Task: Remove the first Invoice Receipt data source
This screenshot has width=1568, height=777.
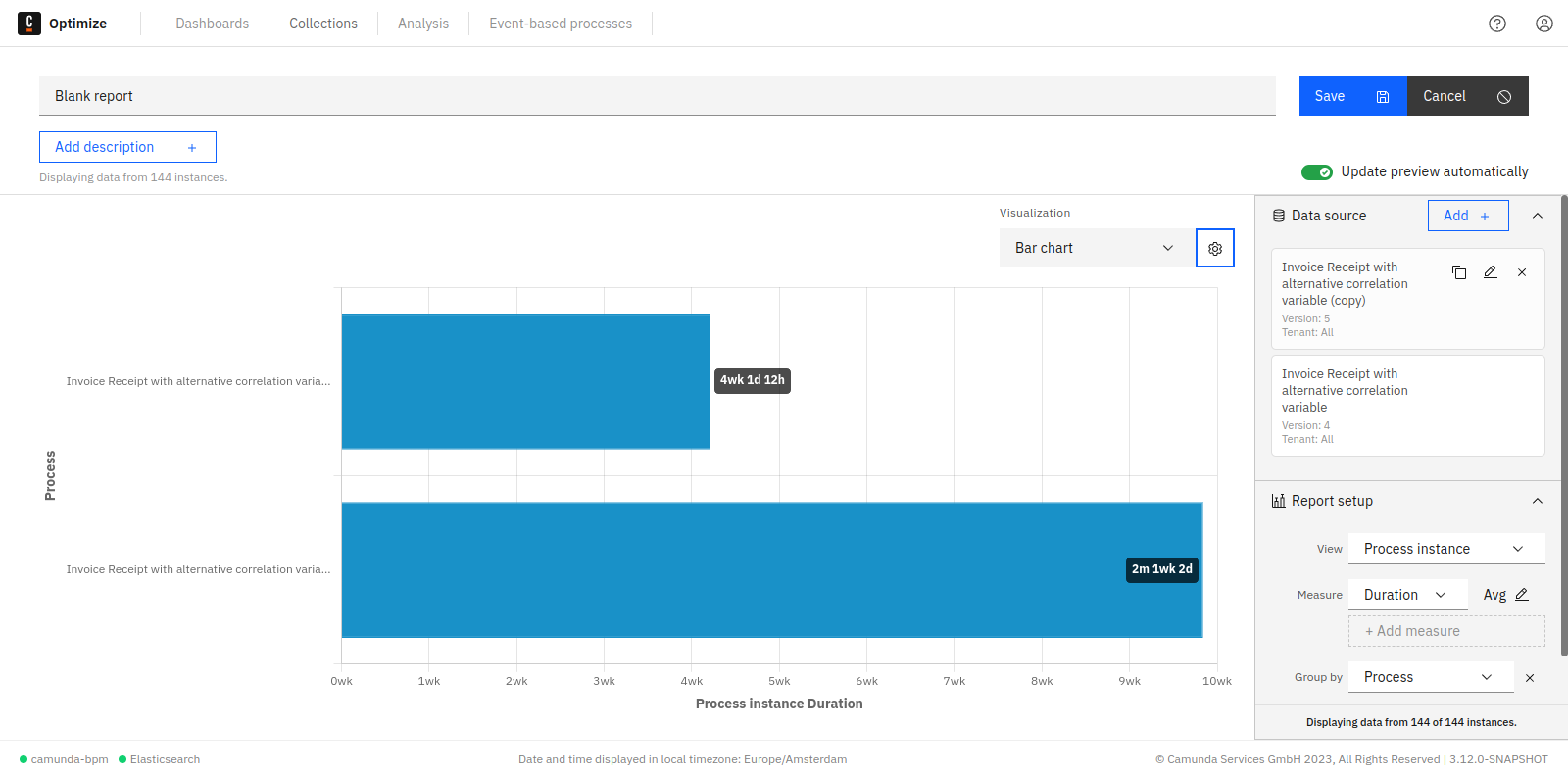Action: pos(1522,272)
